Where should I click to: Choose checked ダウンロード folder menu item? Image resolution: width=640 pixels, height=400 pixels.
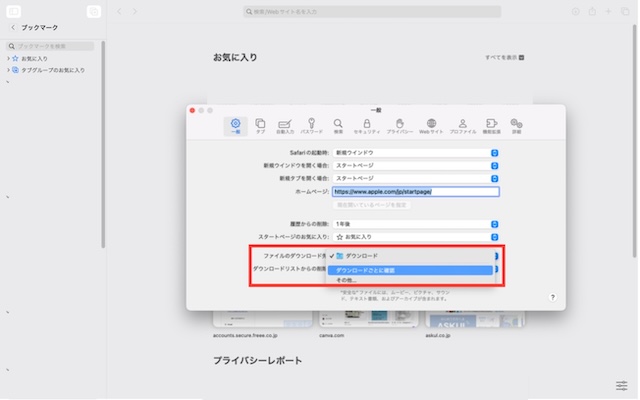tap(410, 256)
